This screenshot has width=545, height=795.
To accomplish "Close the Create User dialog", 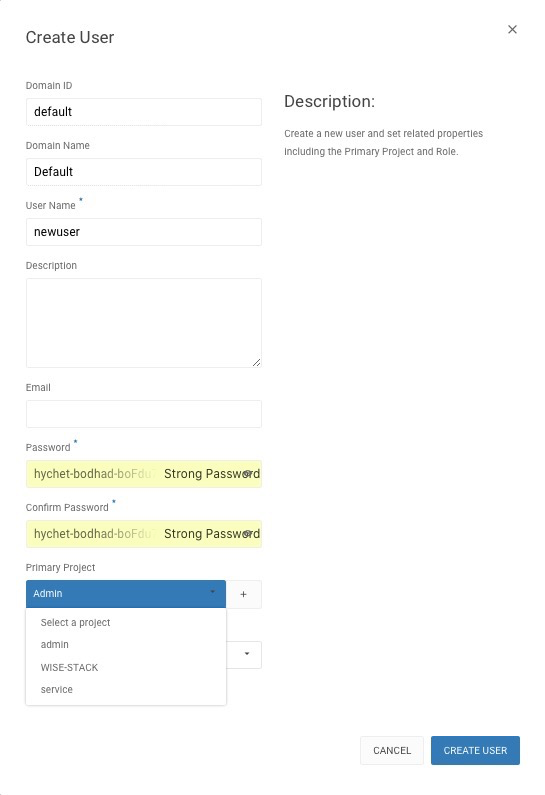I will (x=512, y=29).
